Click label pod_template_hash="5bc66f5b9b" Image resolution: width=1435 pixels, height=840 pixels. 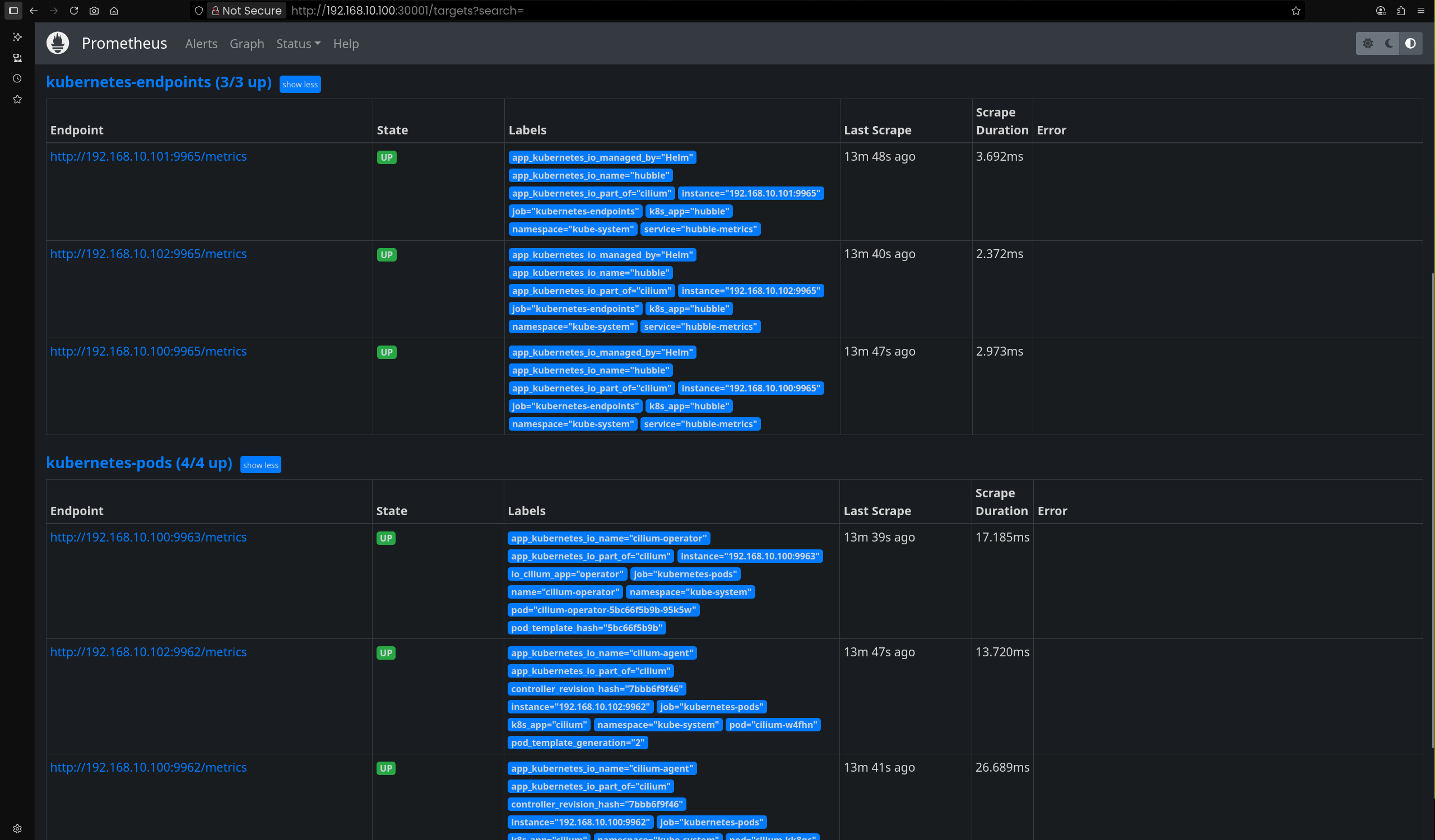tap(587, 628)
